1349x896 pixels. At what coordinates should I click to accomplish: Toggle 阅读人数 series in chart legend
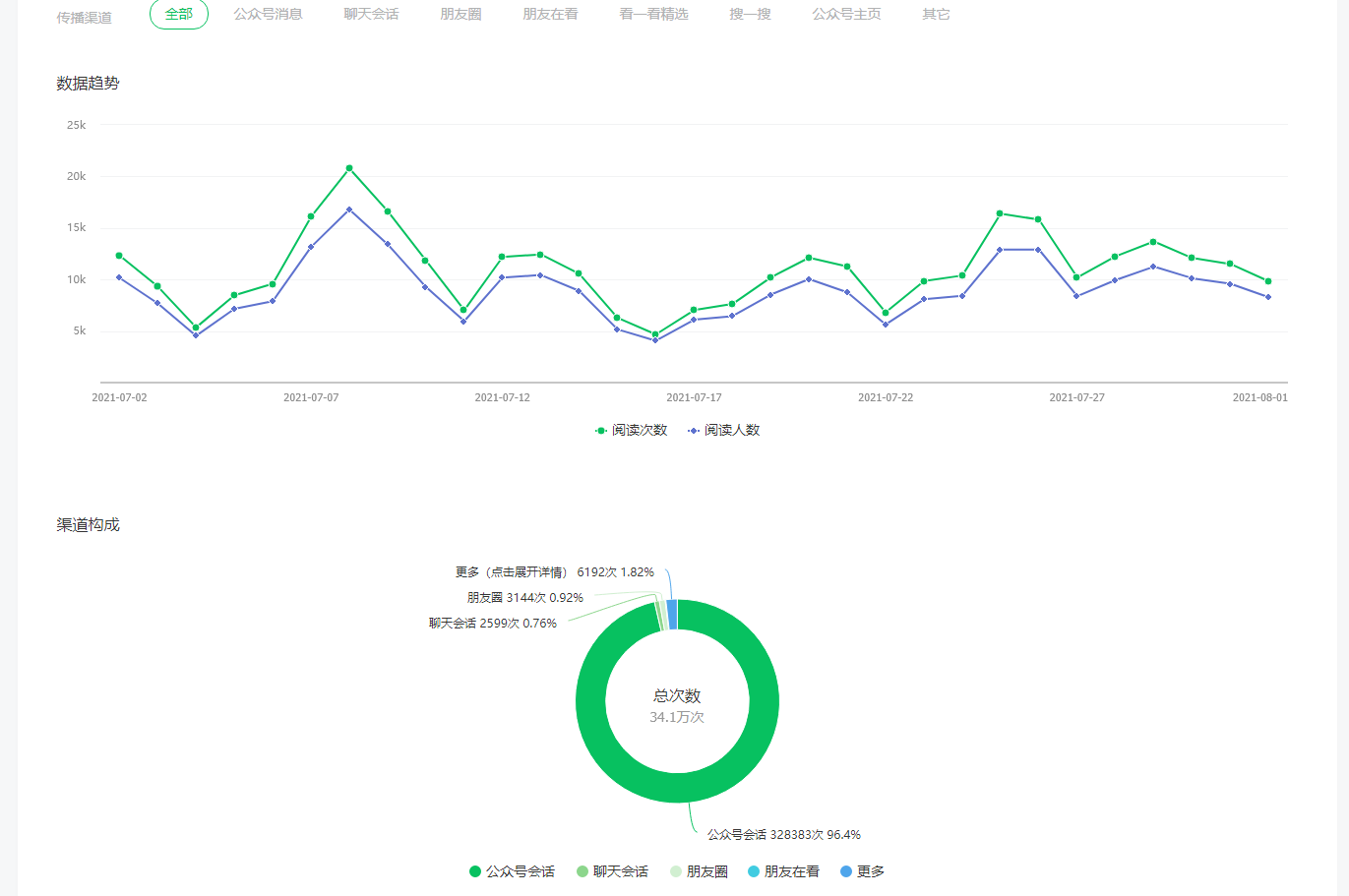(724, 430)
